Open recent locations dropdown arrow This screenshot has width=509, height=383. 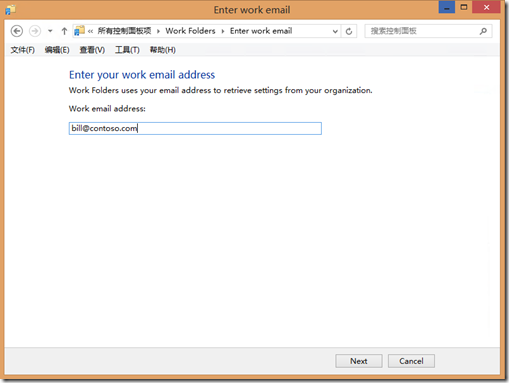[50, 31]
